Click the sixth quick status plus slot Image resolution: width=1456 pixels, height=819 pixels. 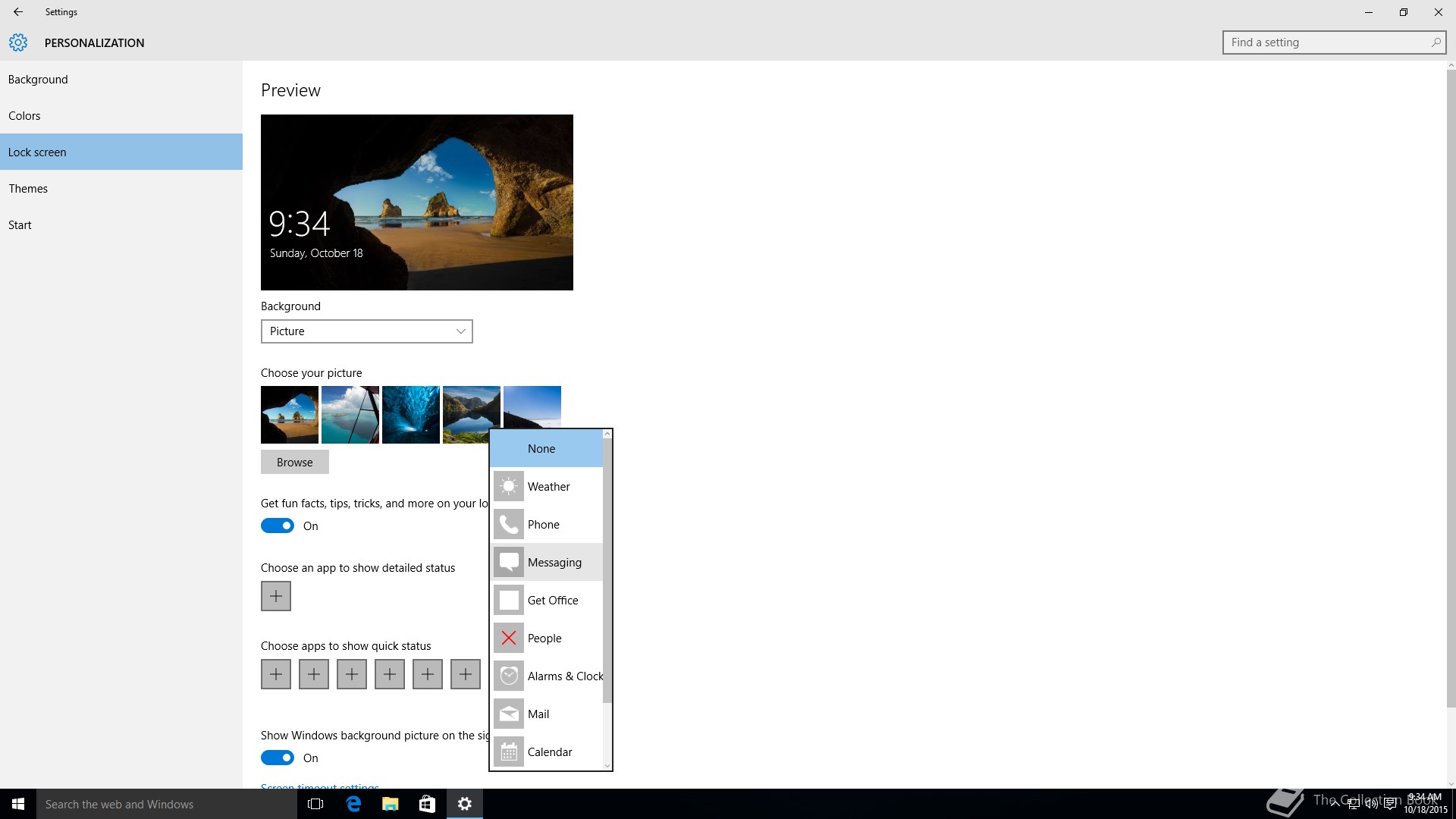click(x=466, y=674)
